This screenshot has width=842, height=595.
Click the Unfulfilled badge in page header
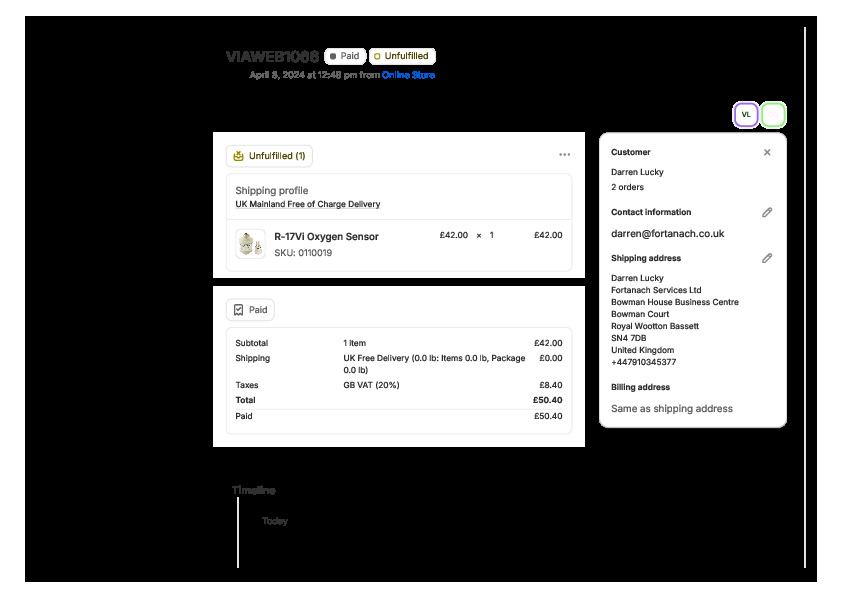coord(401,57)
